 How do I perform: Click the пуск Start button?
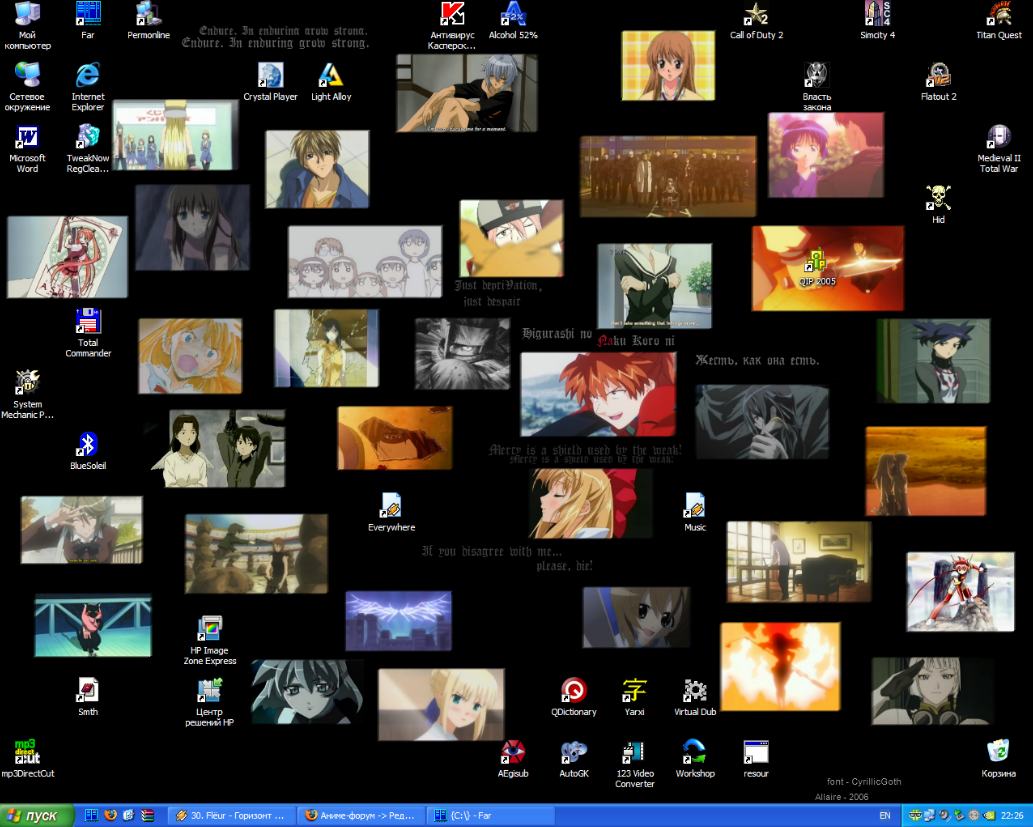point(36,816)
